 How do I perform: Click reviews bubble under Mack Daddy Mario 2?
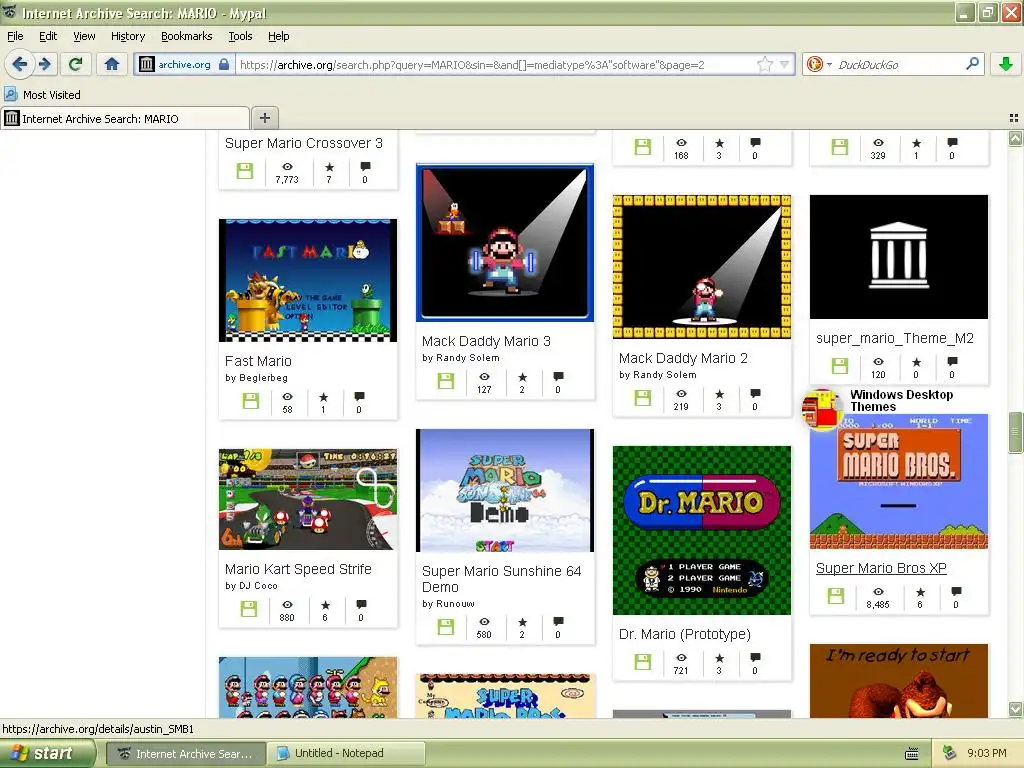(755, 393)
